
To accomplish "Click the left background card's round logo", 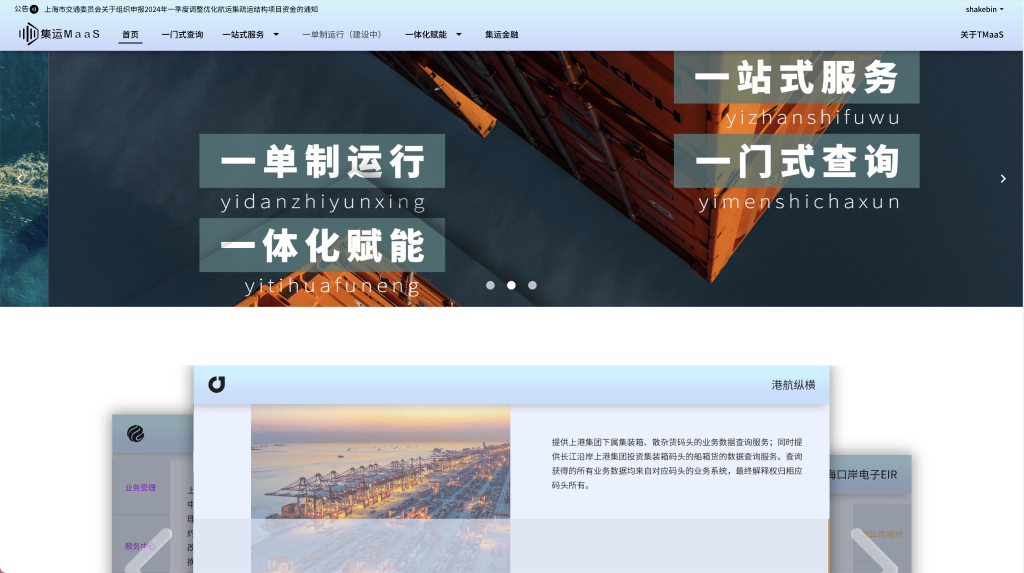I will [x=135, y=433].
